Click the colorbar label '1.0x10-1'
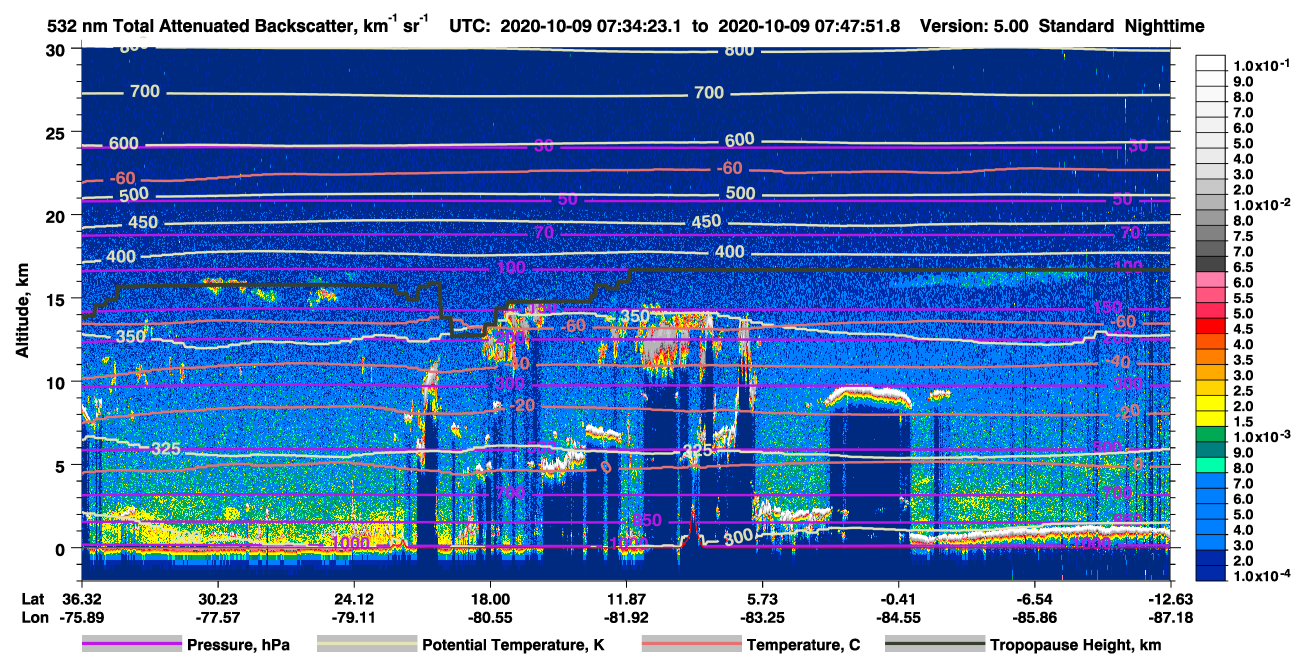The height and width of the screenshot is (667, 1300). point(1264,66)
